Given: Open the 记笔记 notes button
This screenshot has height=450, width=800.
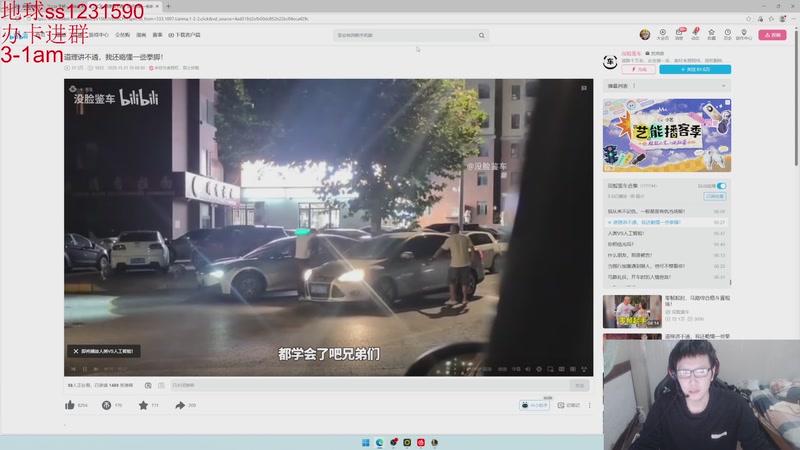Looking at the screenshot, I should pos(568,405).
